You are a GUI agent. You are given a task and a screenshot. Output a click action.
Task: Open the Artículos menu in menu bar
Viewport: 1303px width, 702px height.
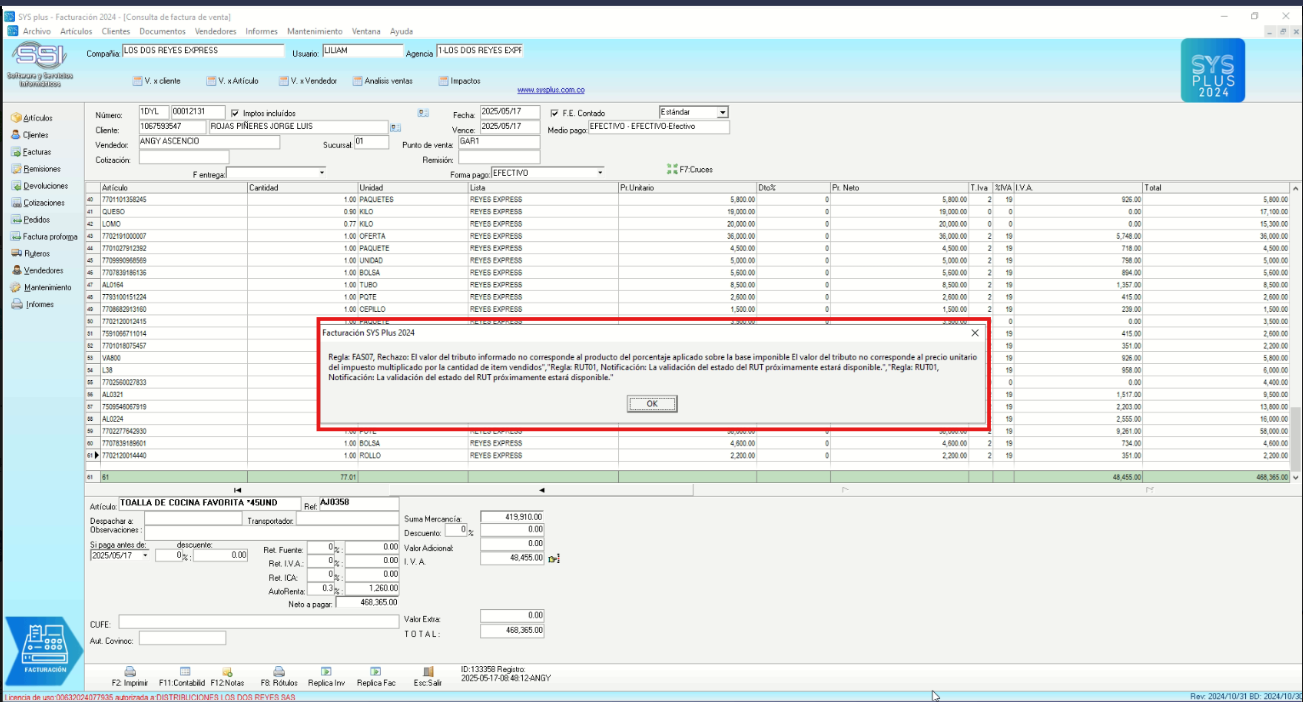[76, 31]
